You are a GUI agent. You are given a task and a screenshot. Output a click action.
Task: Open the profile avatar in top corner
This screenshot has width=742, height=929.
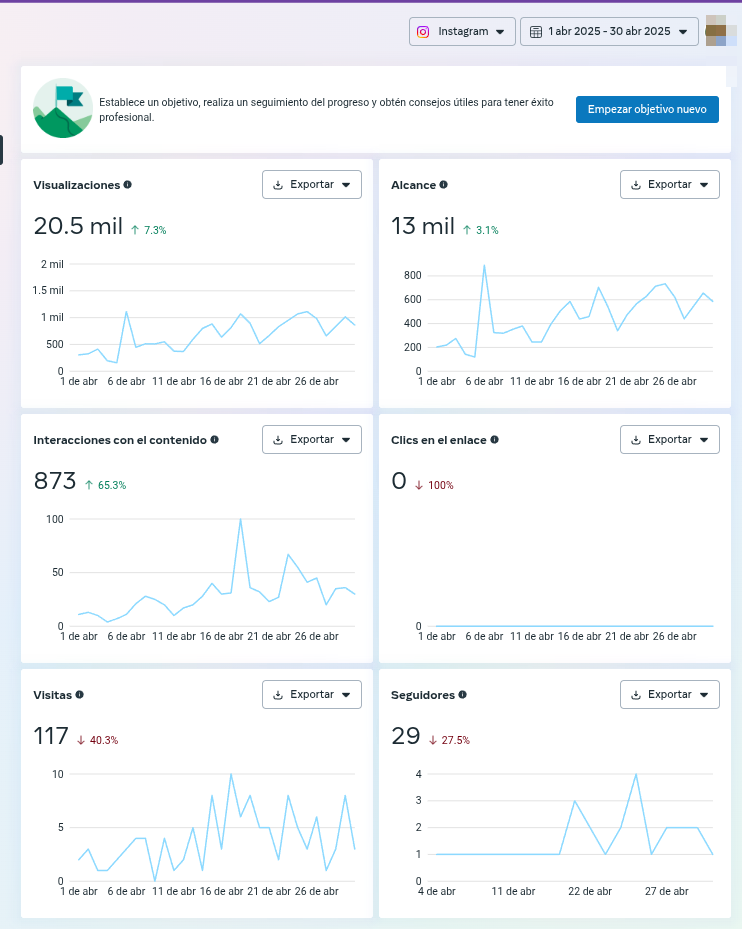pos(720,31)
